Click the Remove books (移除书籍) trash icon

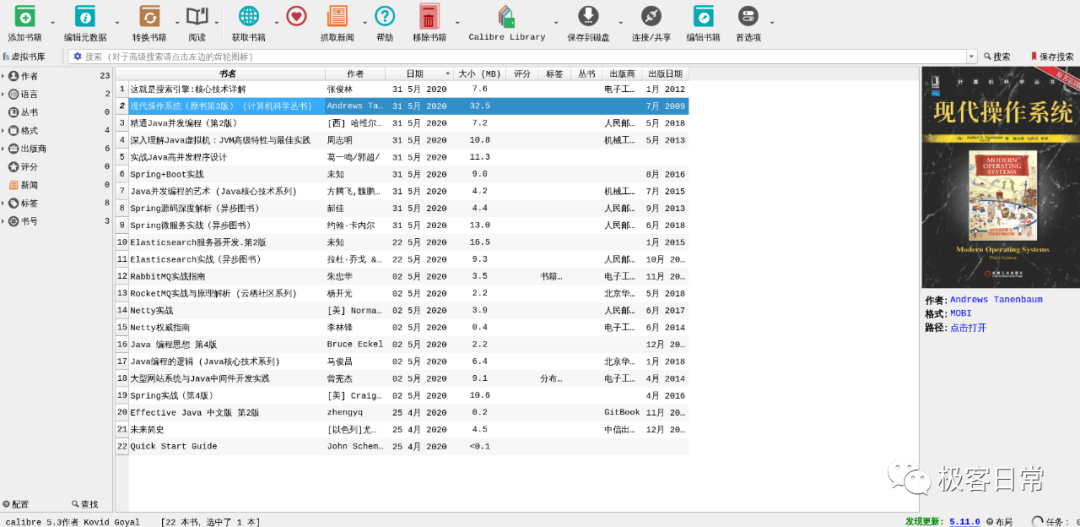point(429,15)
